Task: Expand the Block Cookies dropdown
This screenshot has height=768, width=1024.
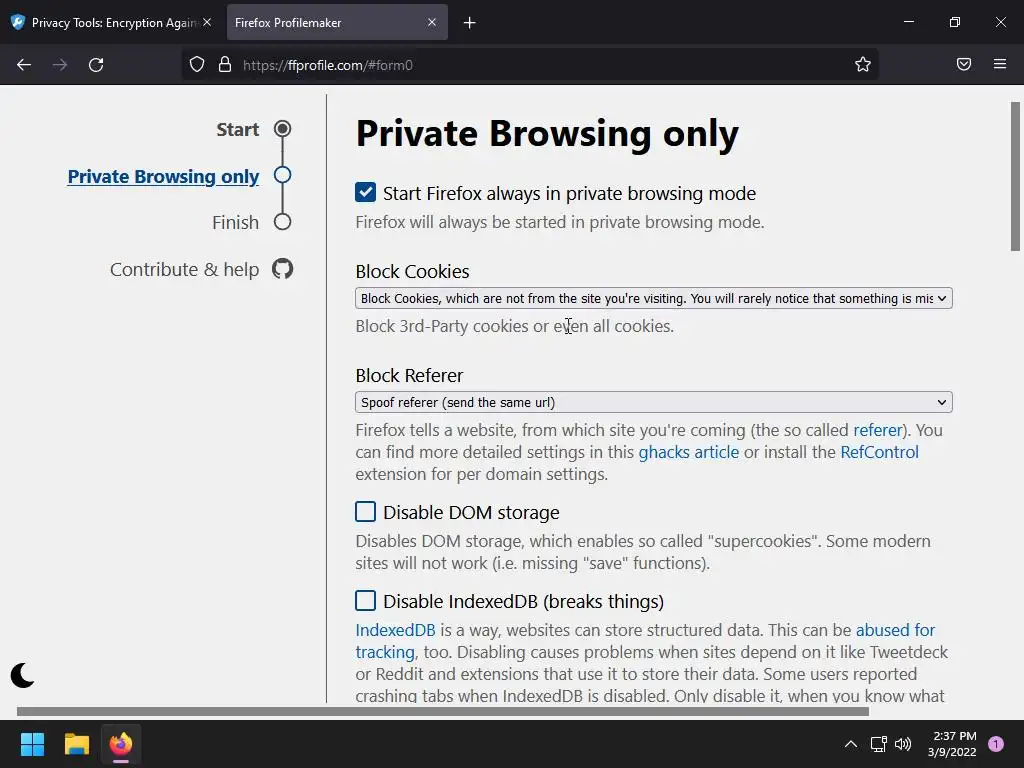Action: pyautogui.click(x=654, y=298)
